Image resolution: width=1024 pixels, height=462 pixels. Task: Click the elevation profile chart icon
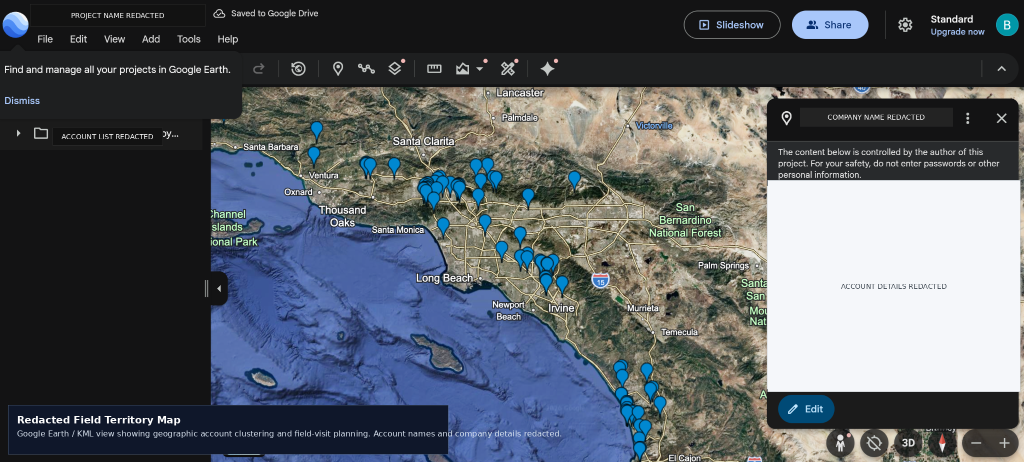(x=463, y=69)
